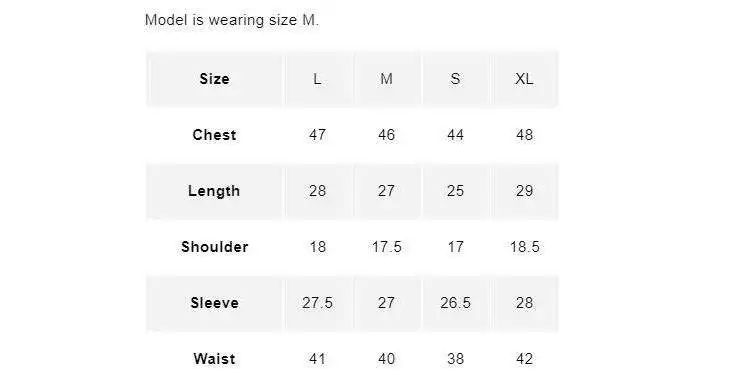The image size is (750, 375).
Task: Click the Waist row label
Action: tap(214, 359)
